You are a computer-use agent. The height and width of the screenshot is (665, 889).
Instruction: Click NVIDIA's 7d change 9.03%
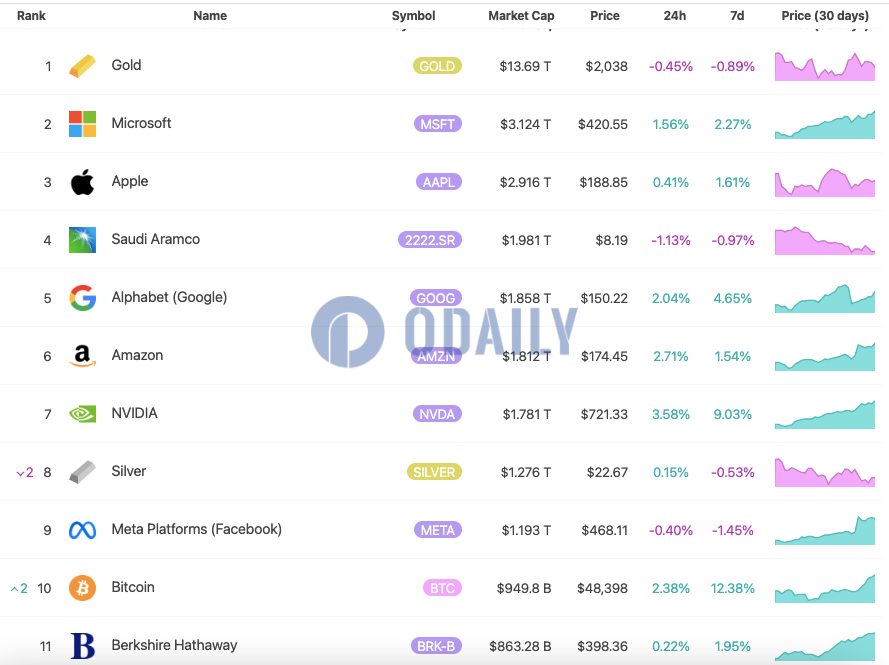733,414
